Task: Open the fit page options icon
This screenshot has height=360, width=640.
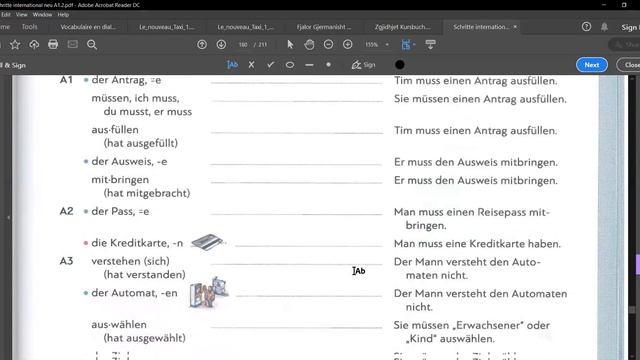Action: 407,44
